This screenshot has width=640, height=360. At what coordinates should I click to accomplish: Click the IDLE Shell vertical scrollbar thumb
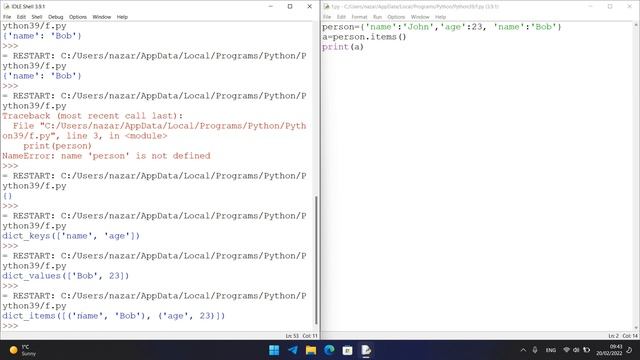[316, 260]
